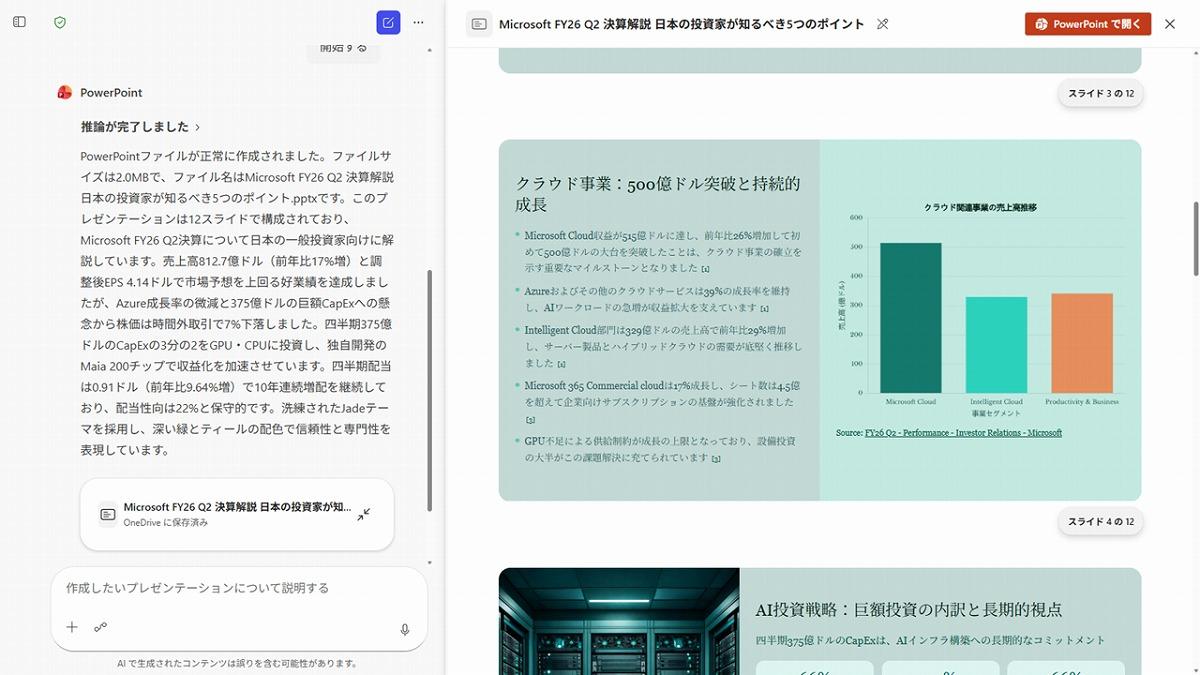This screenshot has height=675, width=1200.
Task: Click the OneDrive file icon on the saved card
Action: click(x=107, y=514)
